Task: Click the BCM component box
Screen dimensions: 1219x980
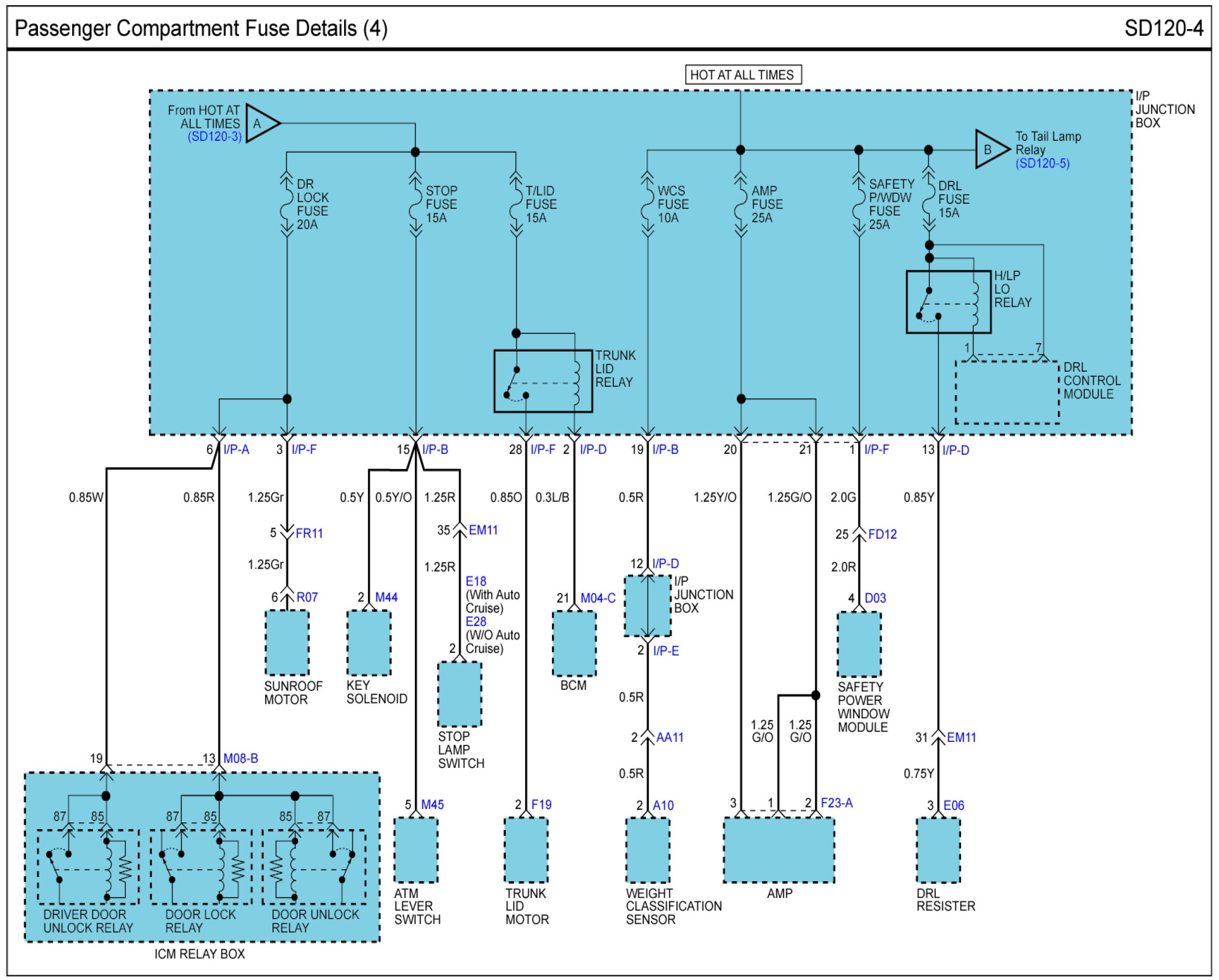Action: (574, 644)
